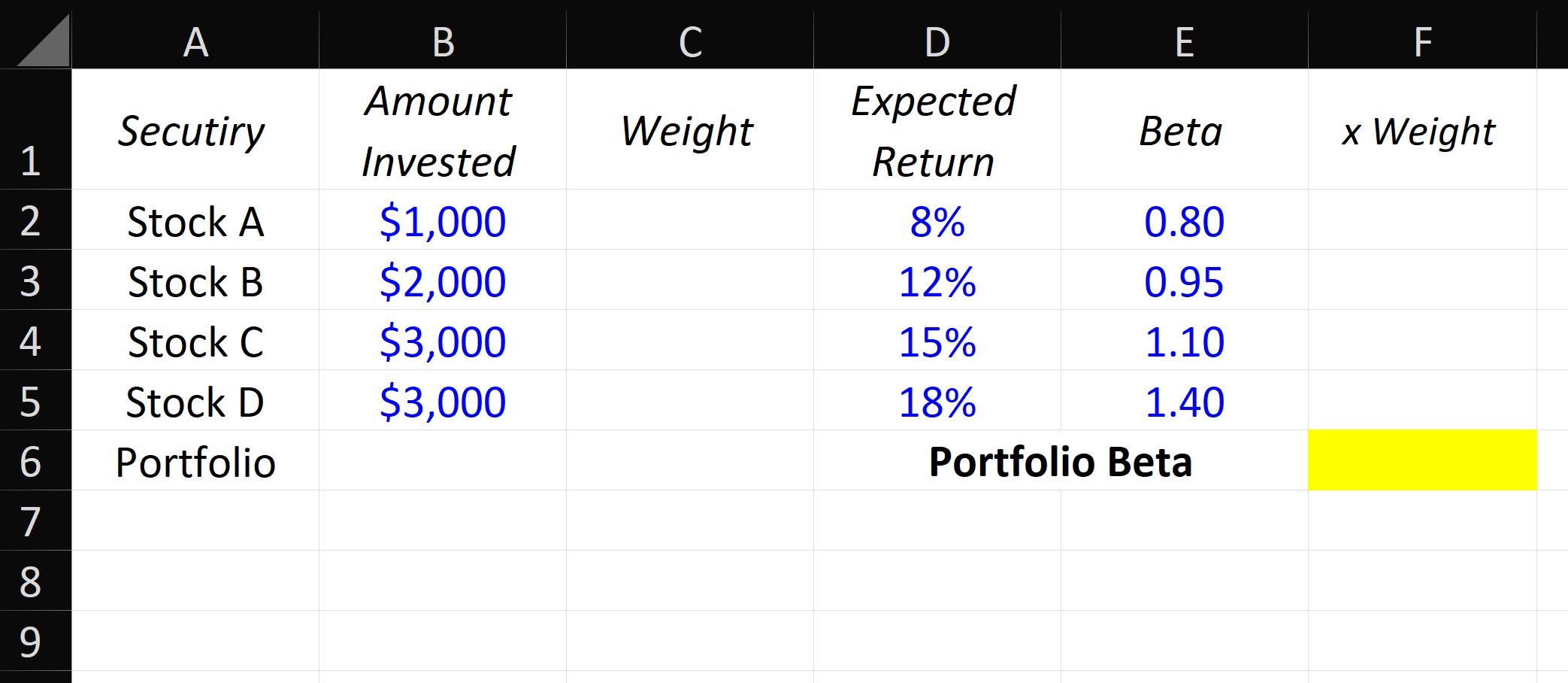1568x683 pixels.
Task: Click the $2,000 amount for Stock B
Action: point(442,282)
